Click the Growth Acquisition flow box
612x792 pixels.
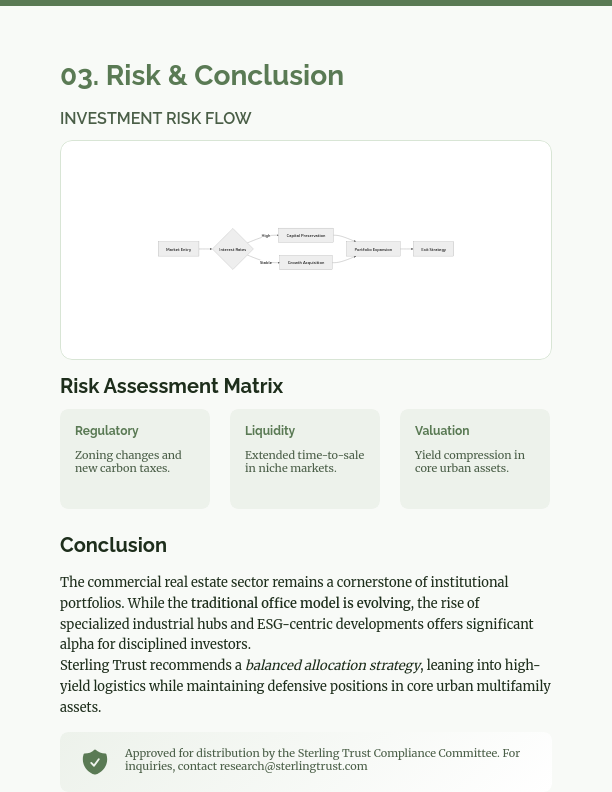pos(306,263)
